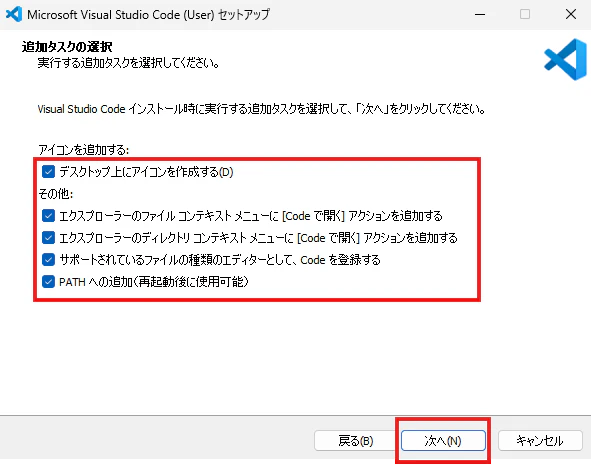Toggle the PATH への追加 checkbox

(48, 281)
